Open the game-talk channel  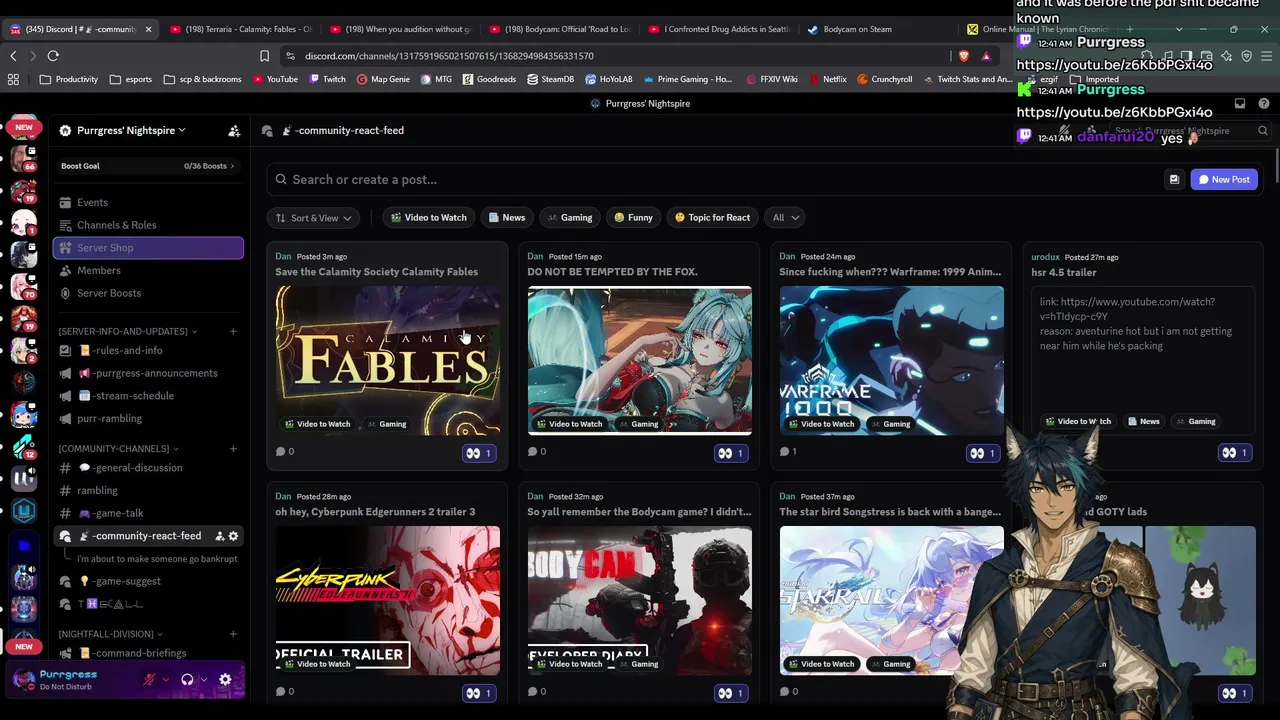point(148,513)
